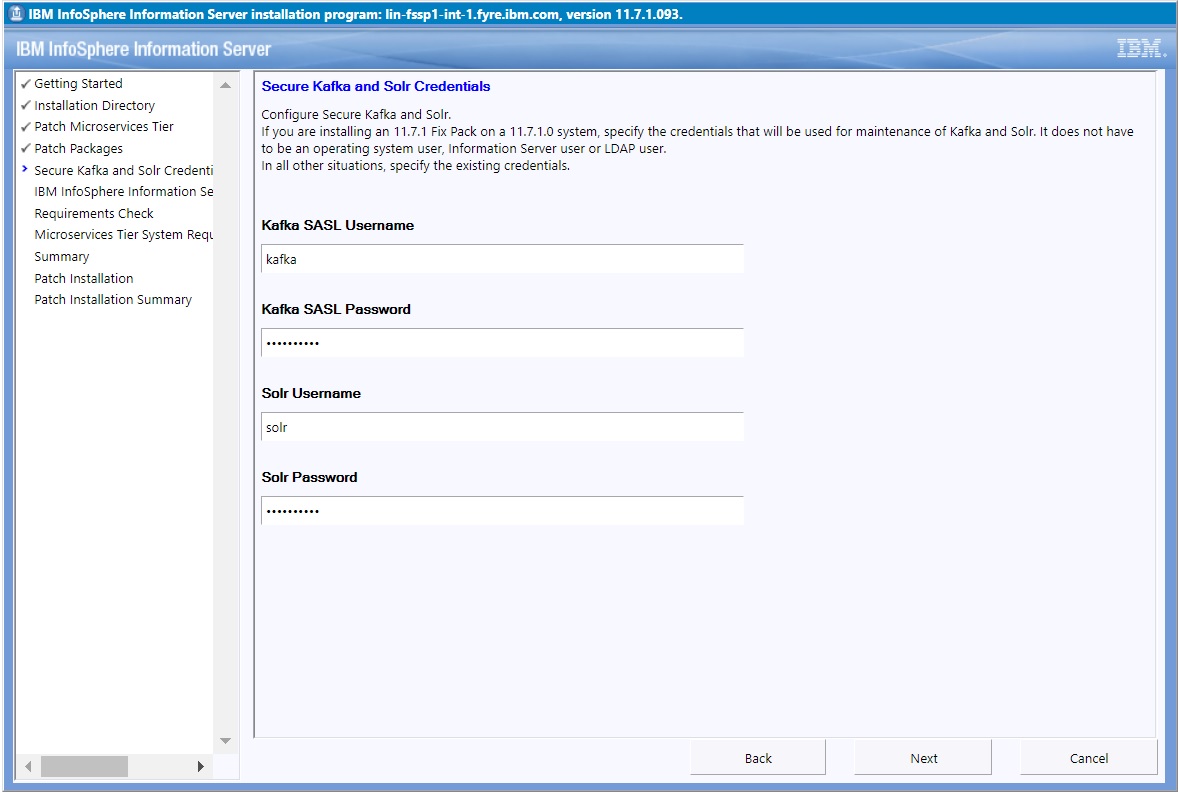Select the Patch Installation Summary step
Screen dimensions: 1178x792
(x=113, y=300)
